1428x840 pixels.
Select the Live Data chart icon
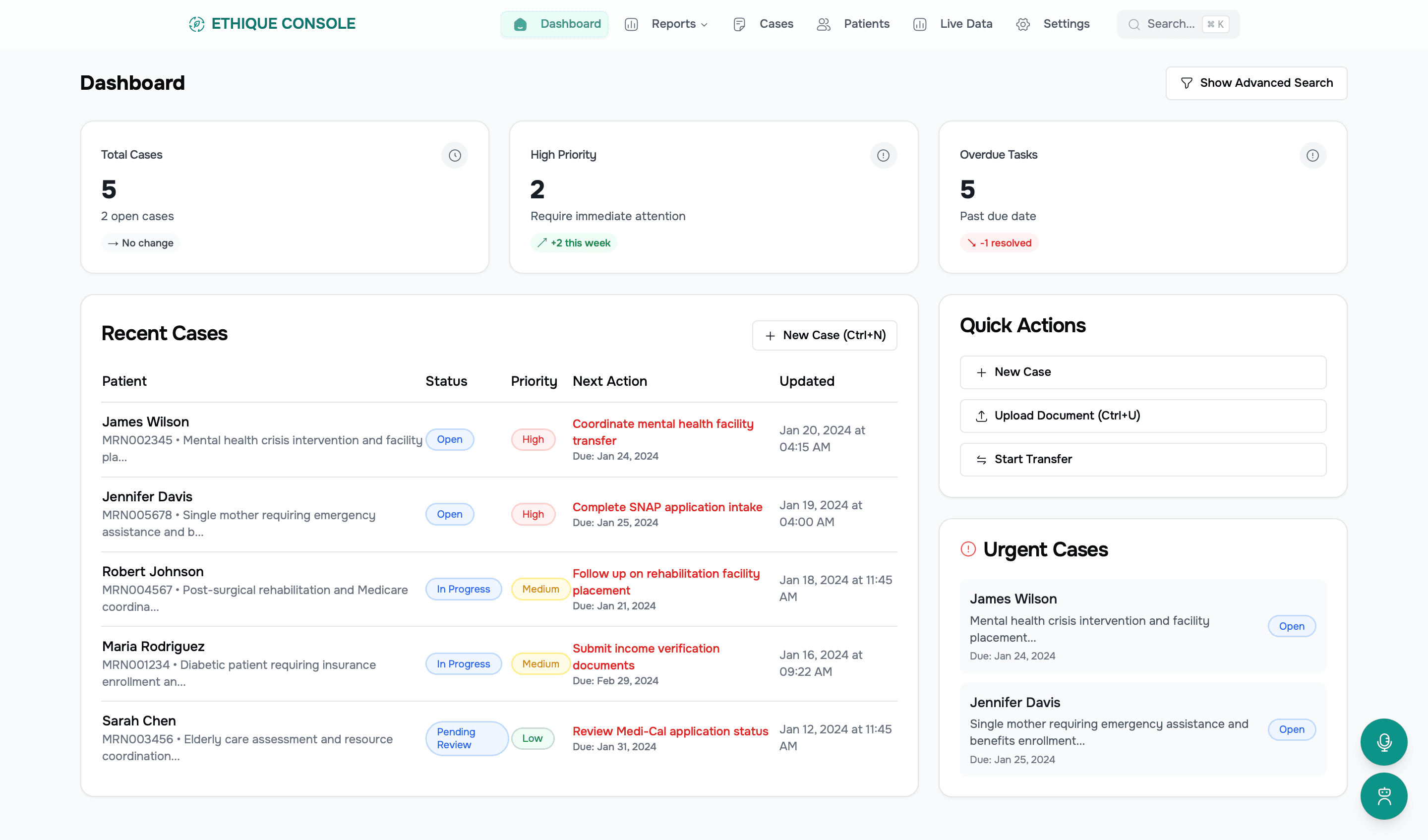click(920, 24)
